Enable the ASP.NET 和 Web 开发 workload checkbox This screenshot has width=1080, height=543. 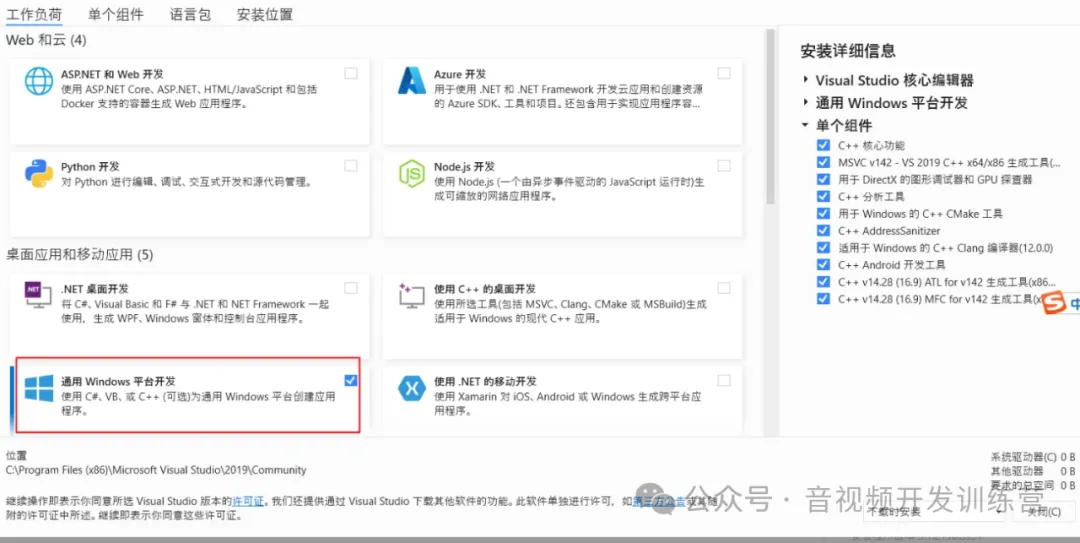[351, 73]
